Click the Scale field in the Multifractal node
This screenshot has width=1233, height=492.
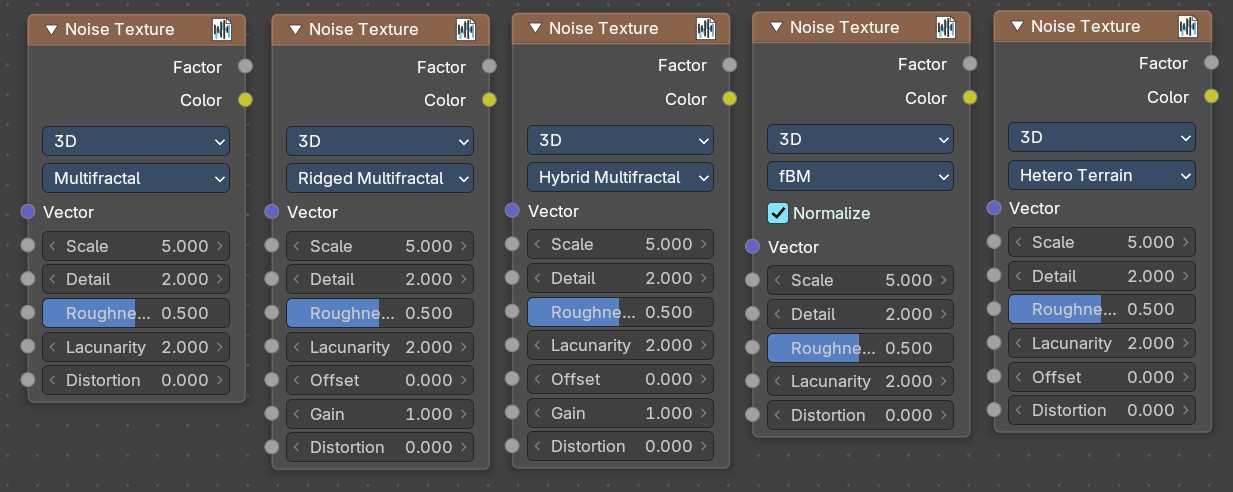tap(136, 246)
